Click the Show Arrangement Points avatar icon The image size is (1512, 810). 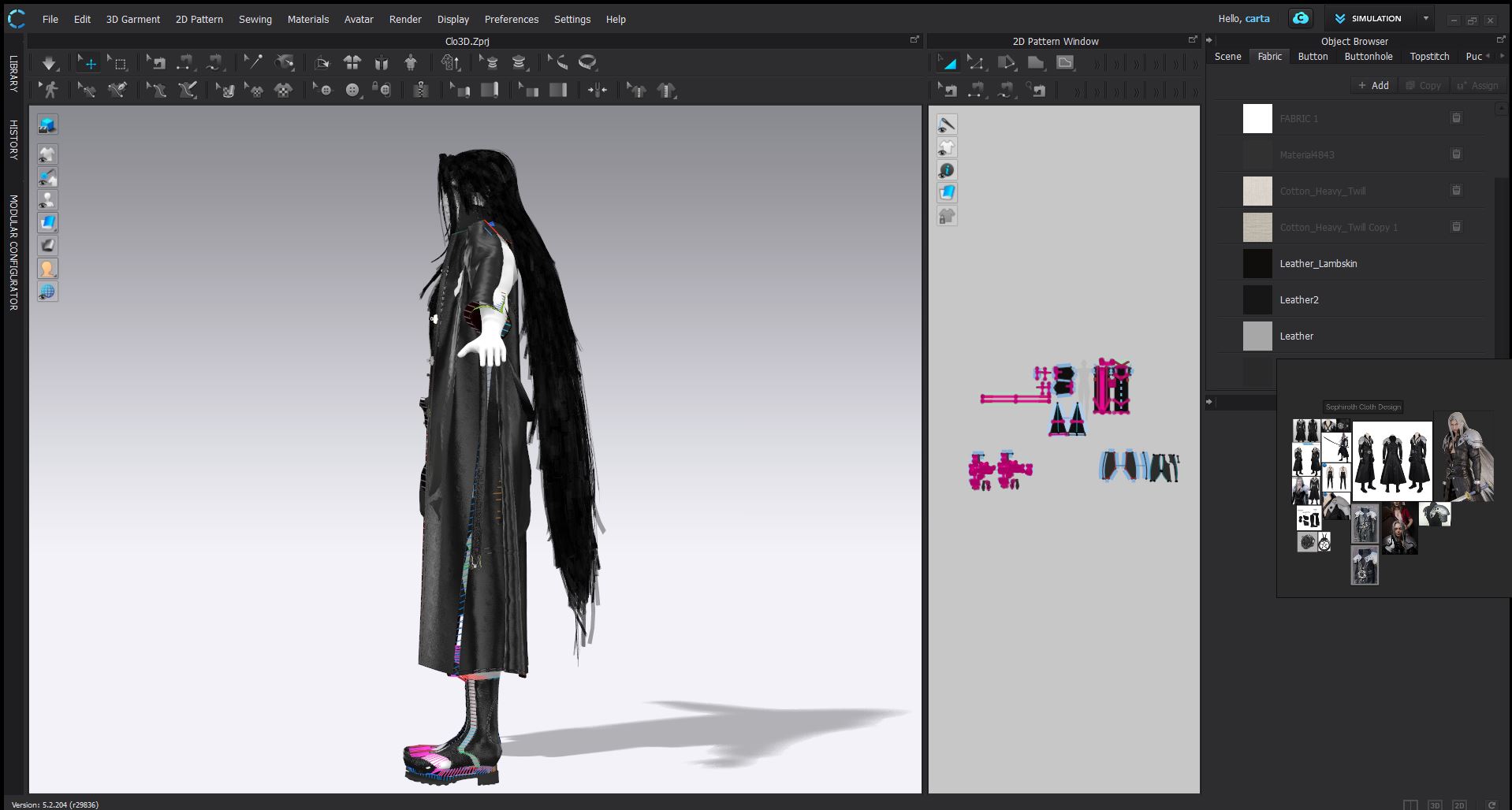click(411, 63)
